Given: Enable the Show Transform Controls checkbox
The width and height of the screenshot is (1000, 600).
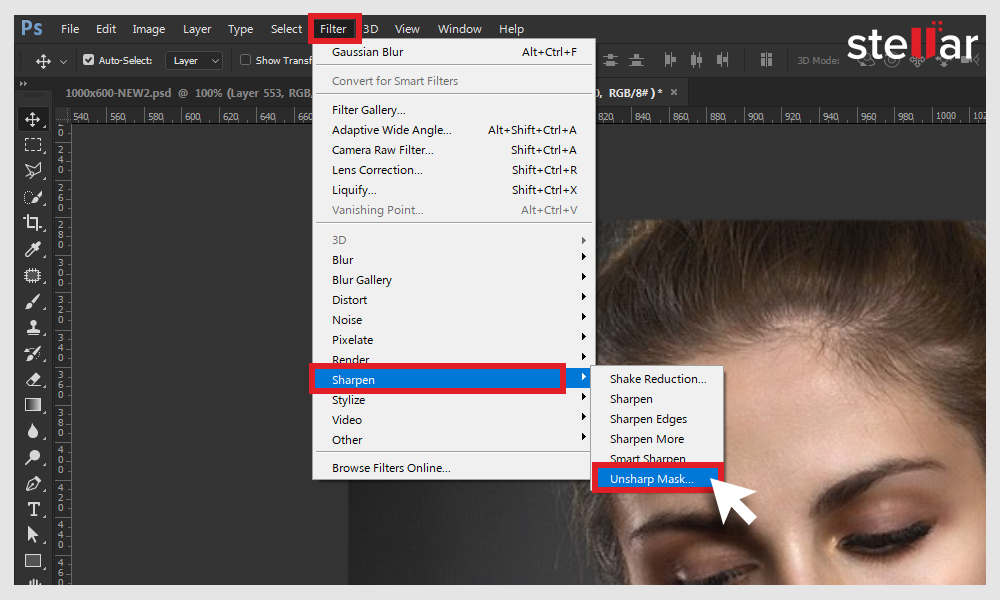Looking at the screenshot, I should [245, 59].
